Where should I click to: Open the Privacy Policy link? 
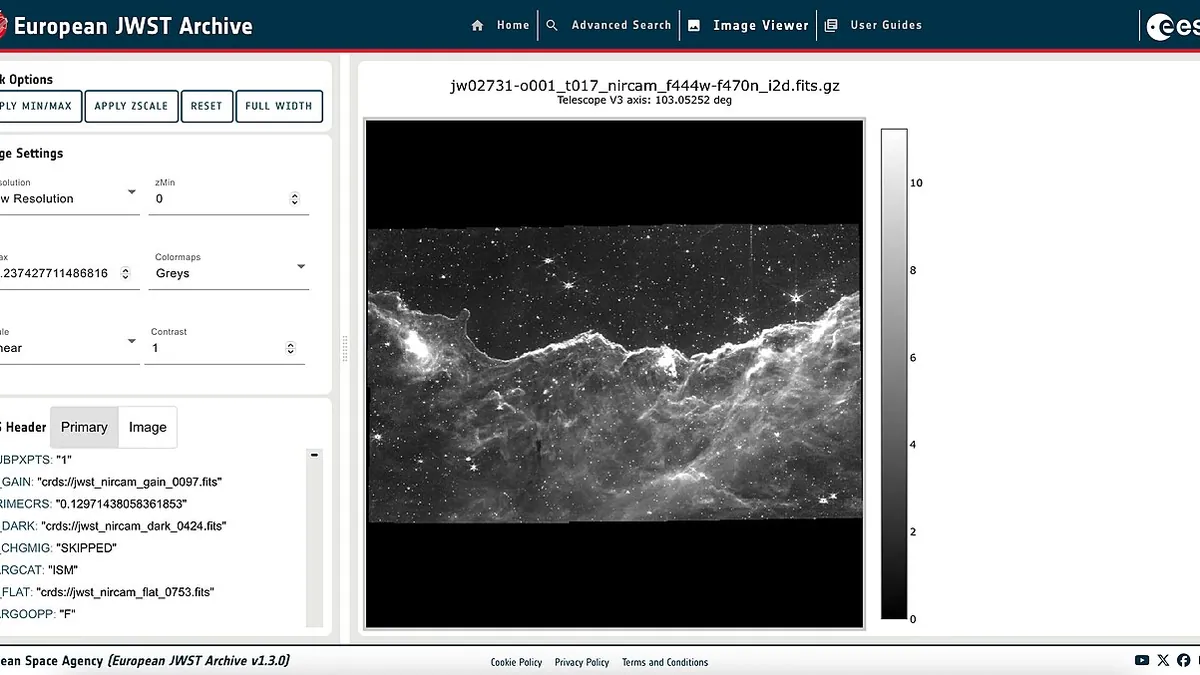(x=582, y=662)
